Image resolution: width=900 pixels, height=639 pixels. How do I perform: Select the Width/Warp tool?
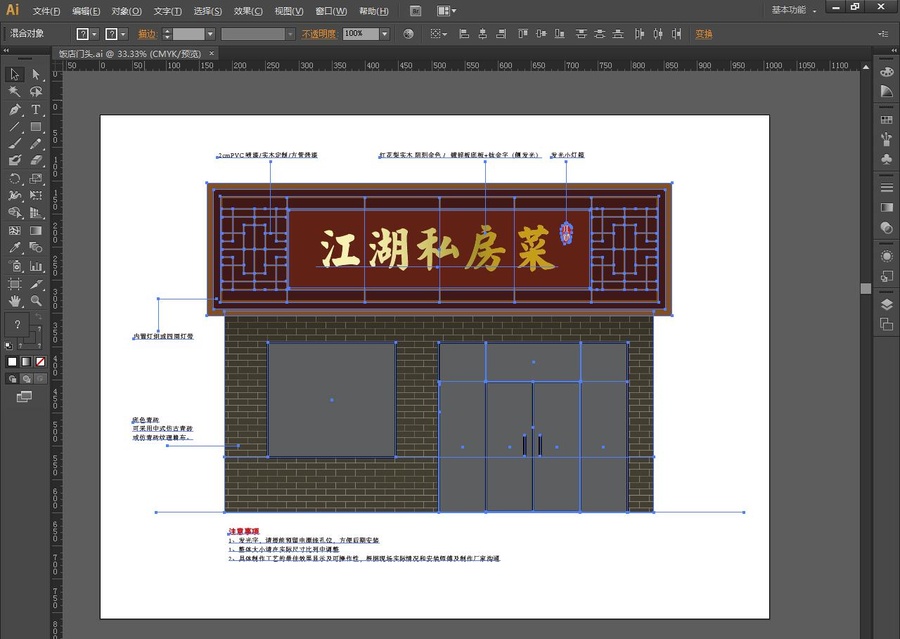click(14, 196)
